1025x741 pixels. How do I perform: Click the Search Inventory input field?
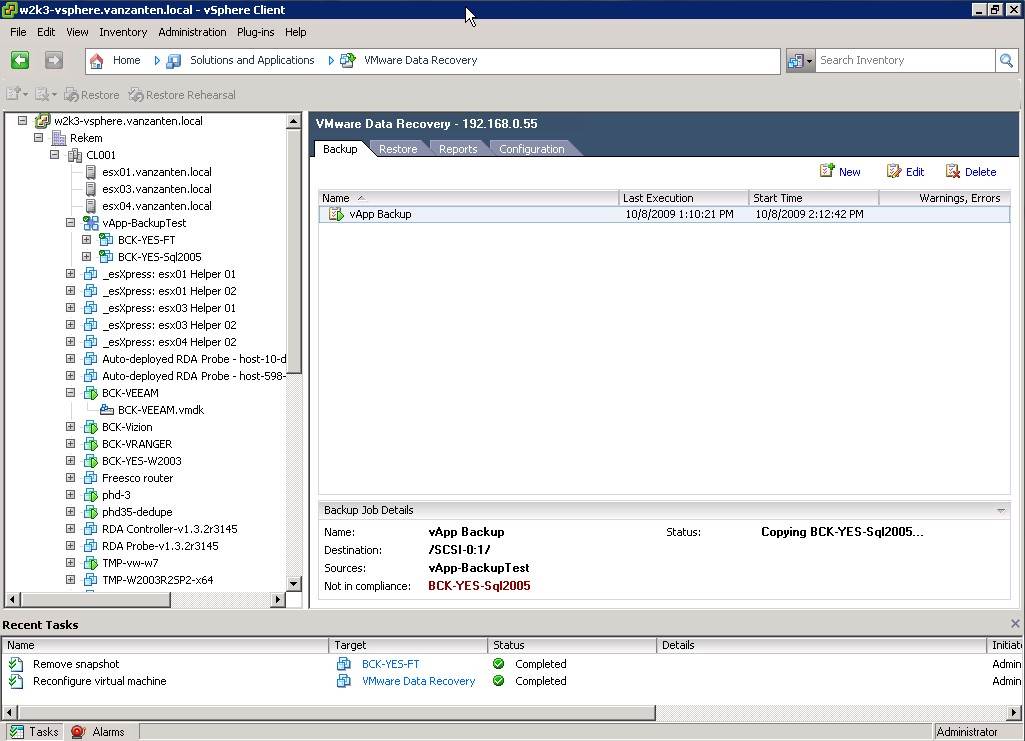(904, 61)
